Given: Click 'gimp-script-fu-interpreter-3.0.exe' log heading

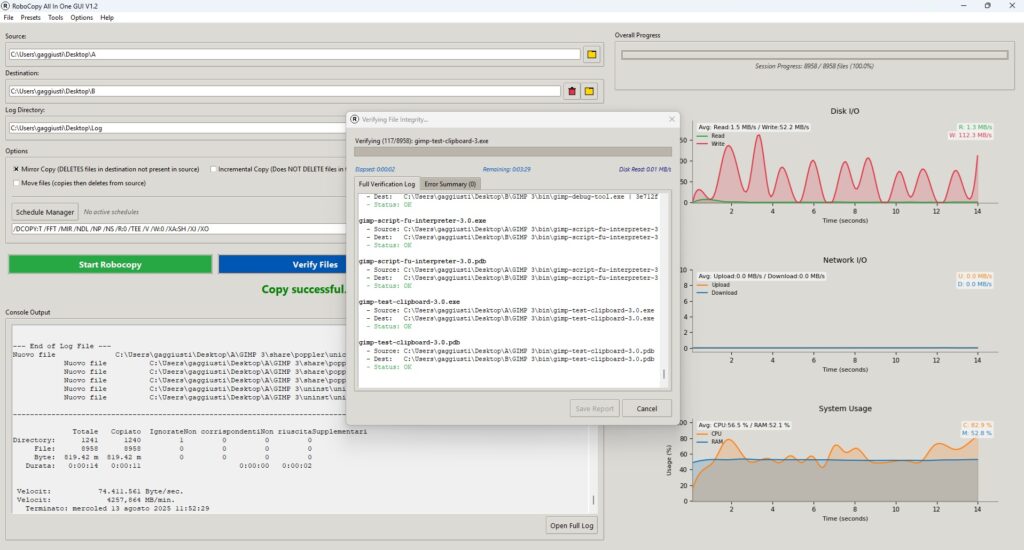Looking at the screenshot, I should 422,221.
